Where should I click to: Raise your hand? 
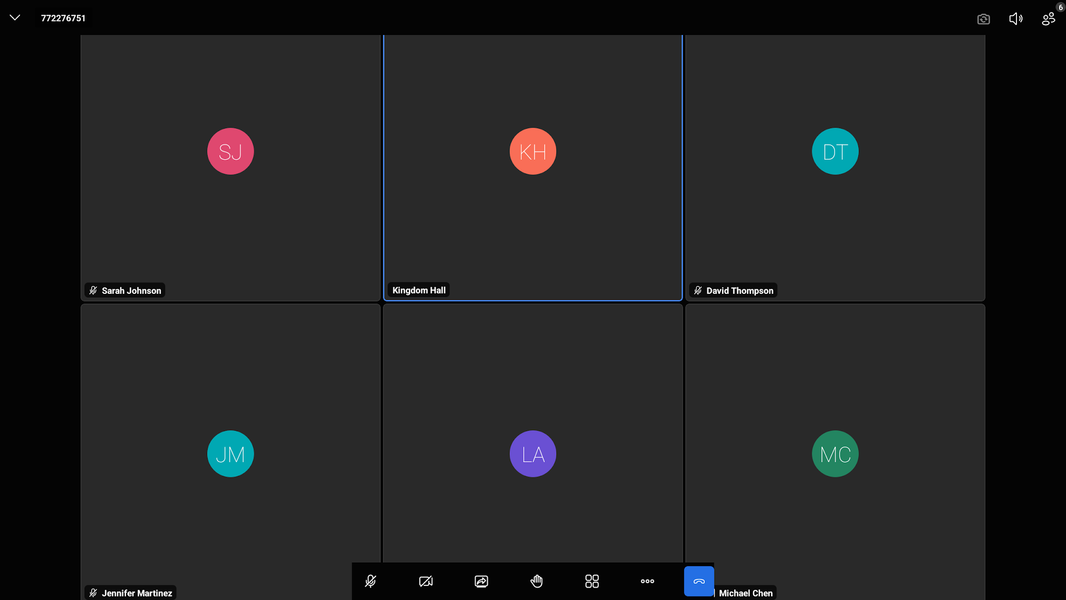point(536,581)
